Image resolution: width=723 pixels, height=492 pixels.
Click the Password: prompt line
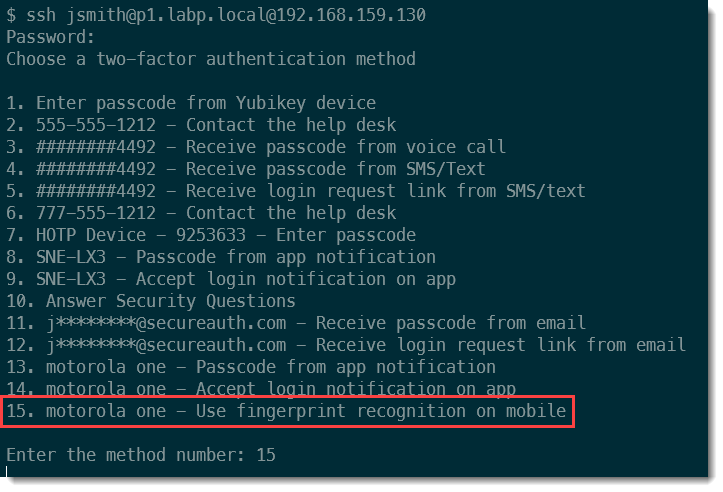pos(51,37)
